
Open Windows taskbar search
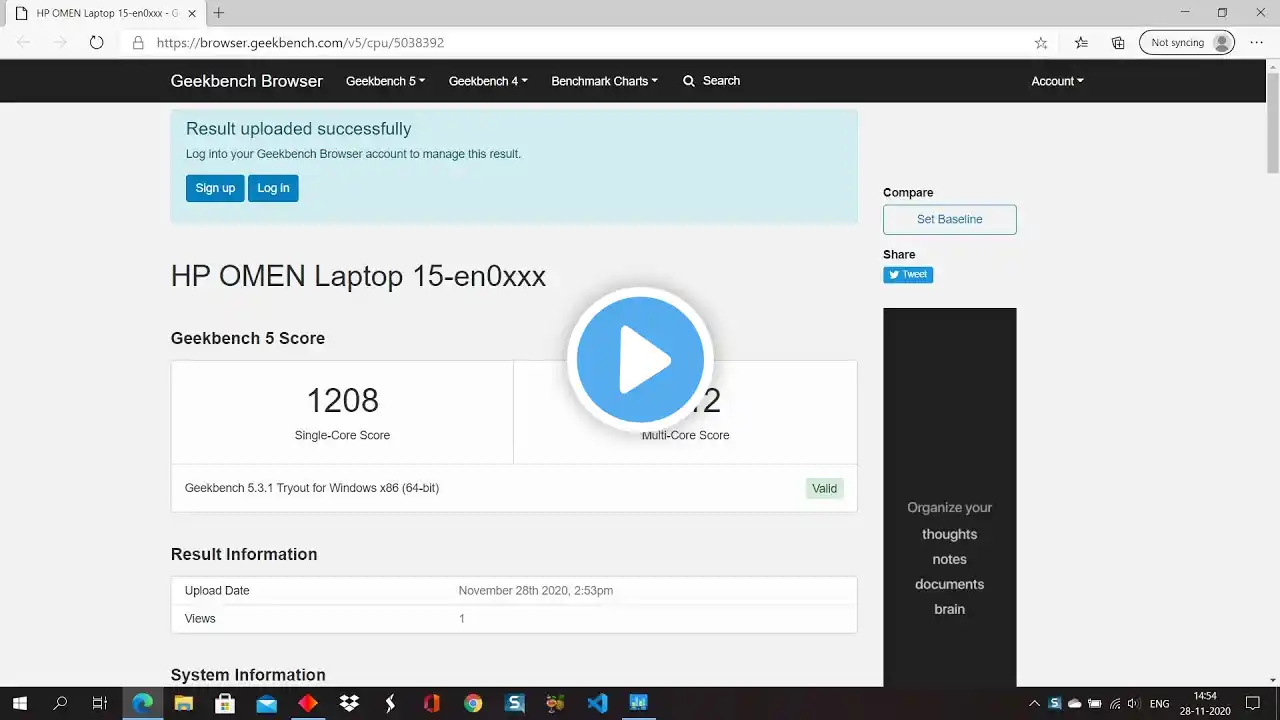point(60,703)
